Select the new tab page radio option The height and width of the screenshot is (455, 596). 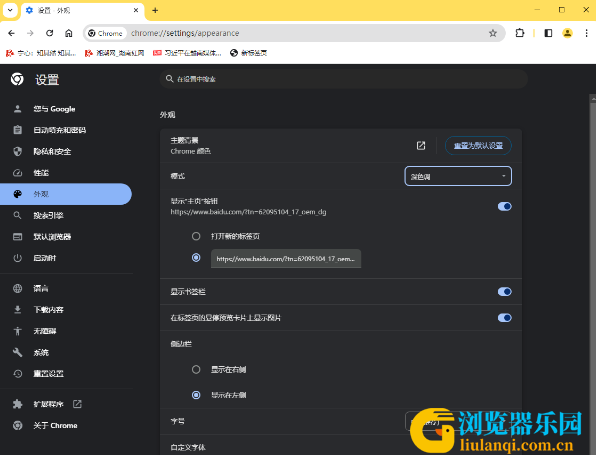coord(196,236)
